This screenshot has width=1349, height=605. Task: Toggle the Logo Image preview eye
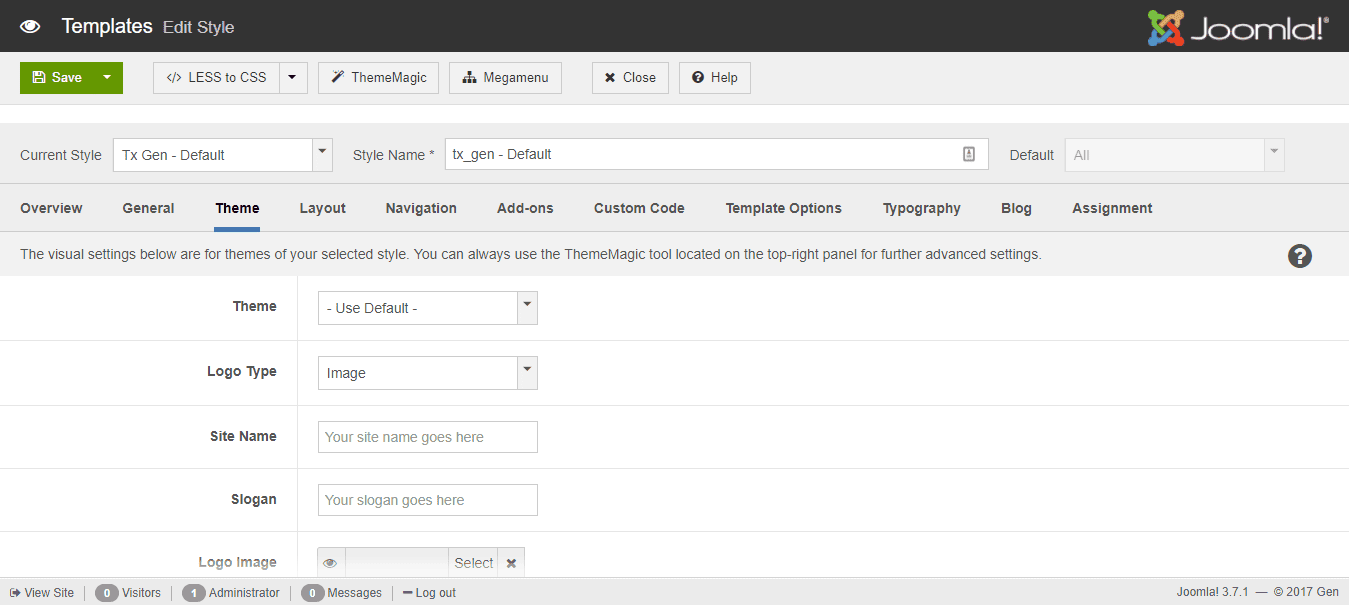(330, 562)
